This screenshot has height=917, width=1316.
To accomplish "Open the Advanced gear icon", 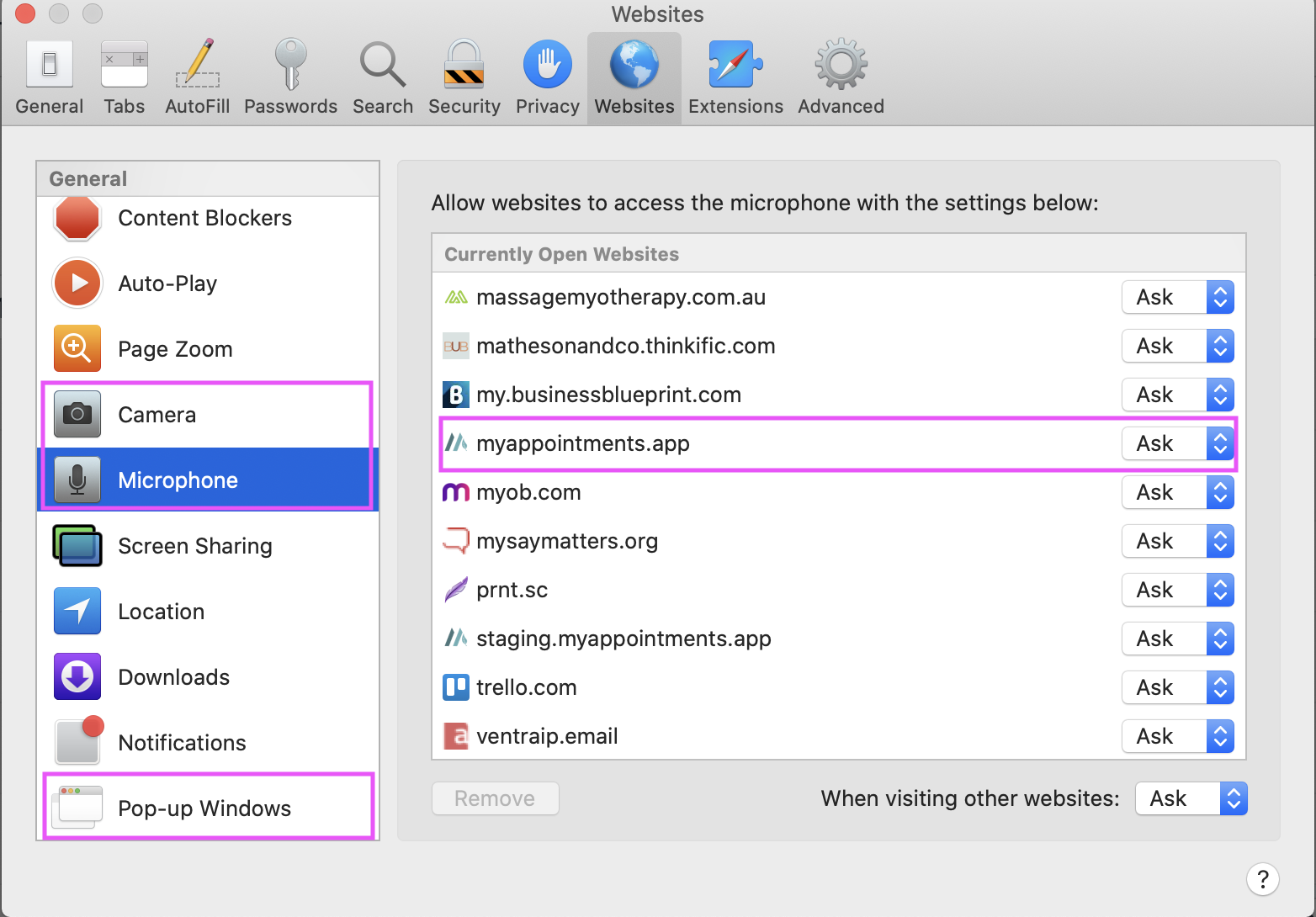I will pos(840,66).
